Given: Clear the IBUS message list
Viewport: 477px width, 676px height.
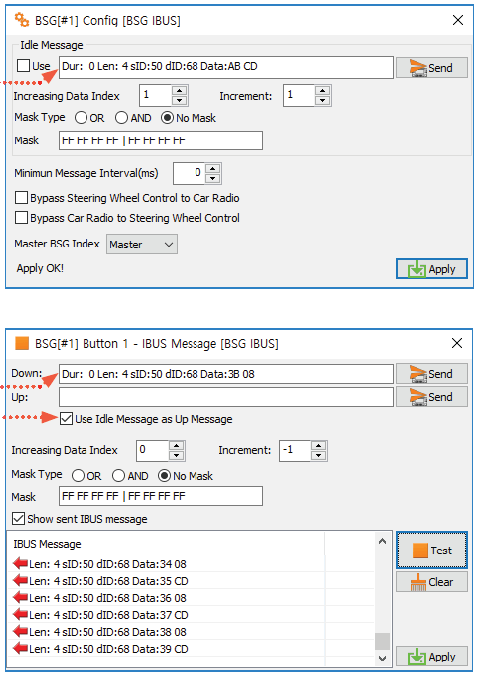Looking at the screenshot, I should (x=431, y=582).
